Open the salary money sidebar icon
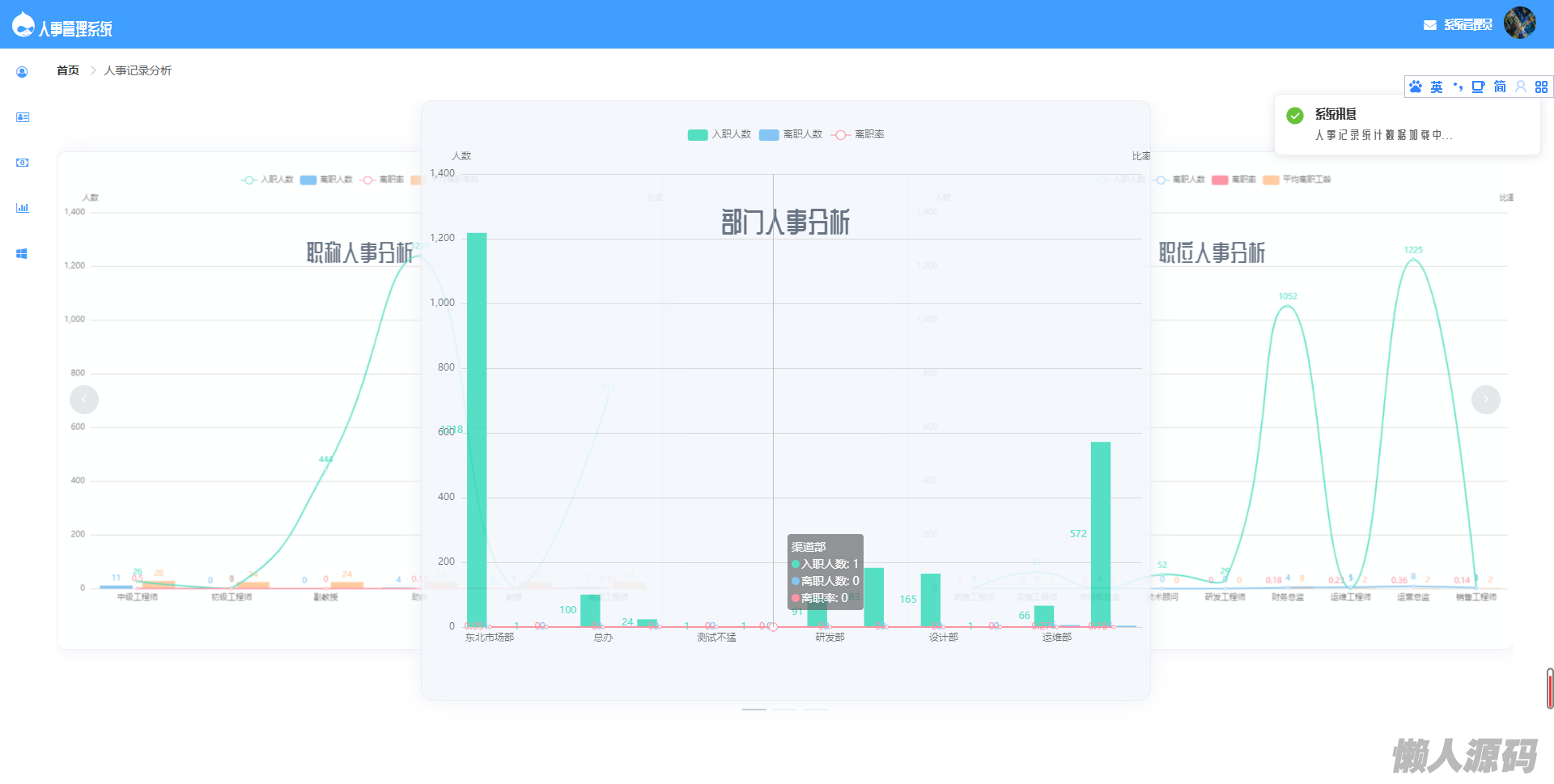Viewport: 1554px width, 784px height. coord(22,163)
